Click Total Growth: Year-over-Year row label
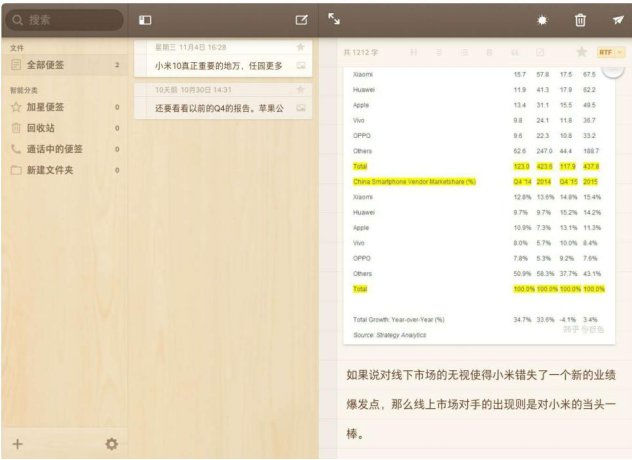The width and height of the screenshot is (632, 460). (399, 320)
